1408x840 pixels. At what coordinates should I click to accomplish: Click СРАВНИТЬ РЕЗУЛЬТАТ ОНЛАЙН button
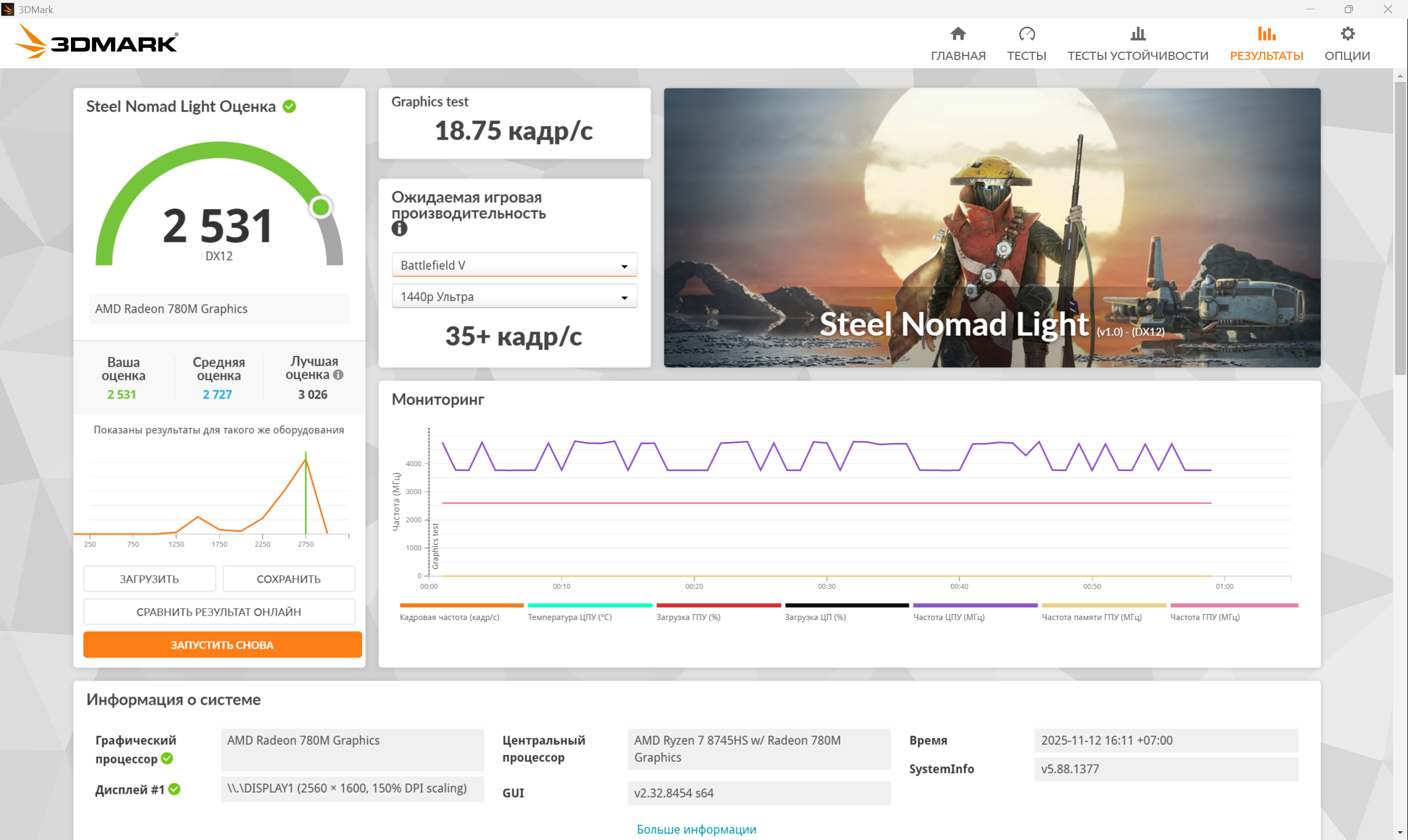219,612
